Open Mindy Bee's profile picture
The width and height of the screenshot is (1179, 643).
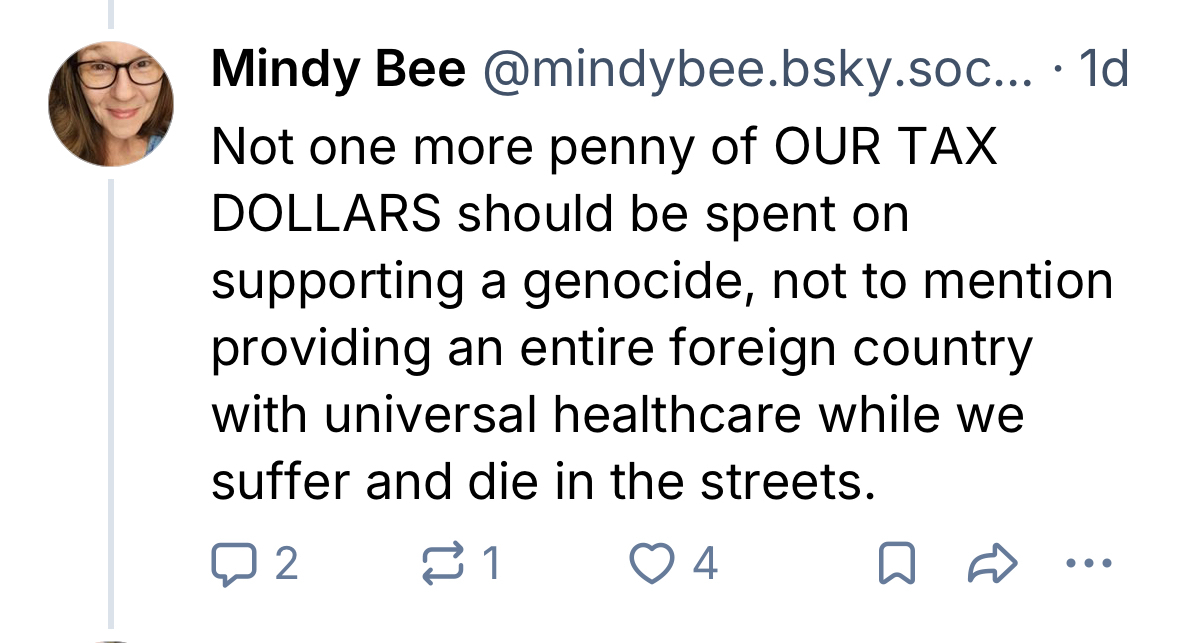112,104
